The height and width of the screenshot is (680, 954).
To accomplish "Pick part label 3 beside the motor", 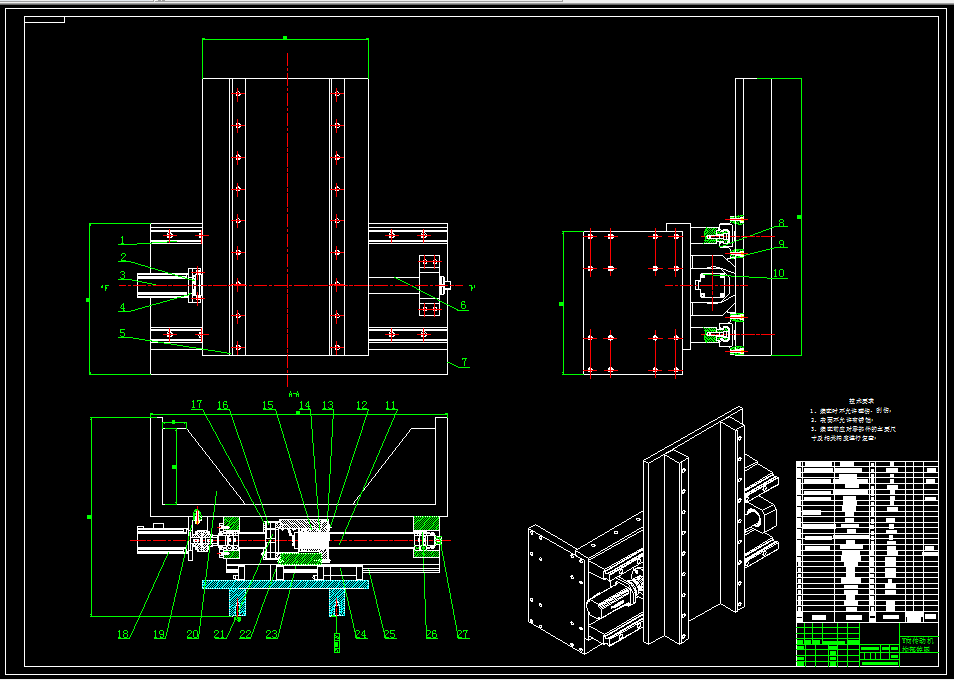I will click(x=122, y=275).
